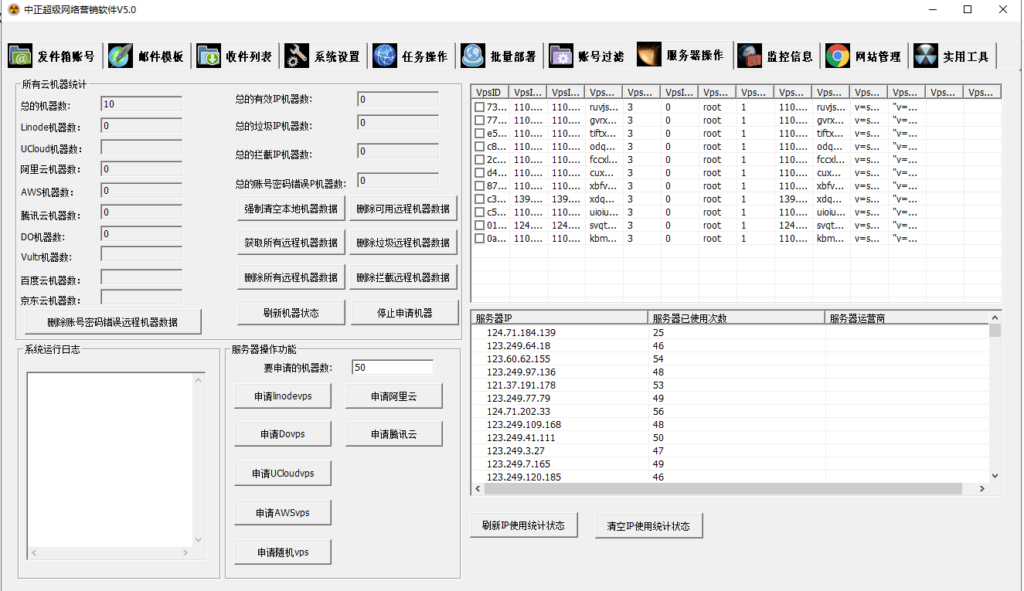The height and width of the screenshot is (591, 1024).
Task: Open the 发件箱账号 toolbar icon
Action: pos(20,56)
